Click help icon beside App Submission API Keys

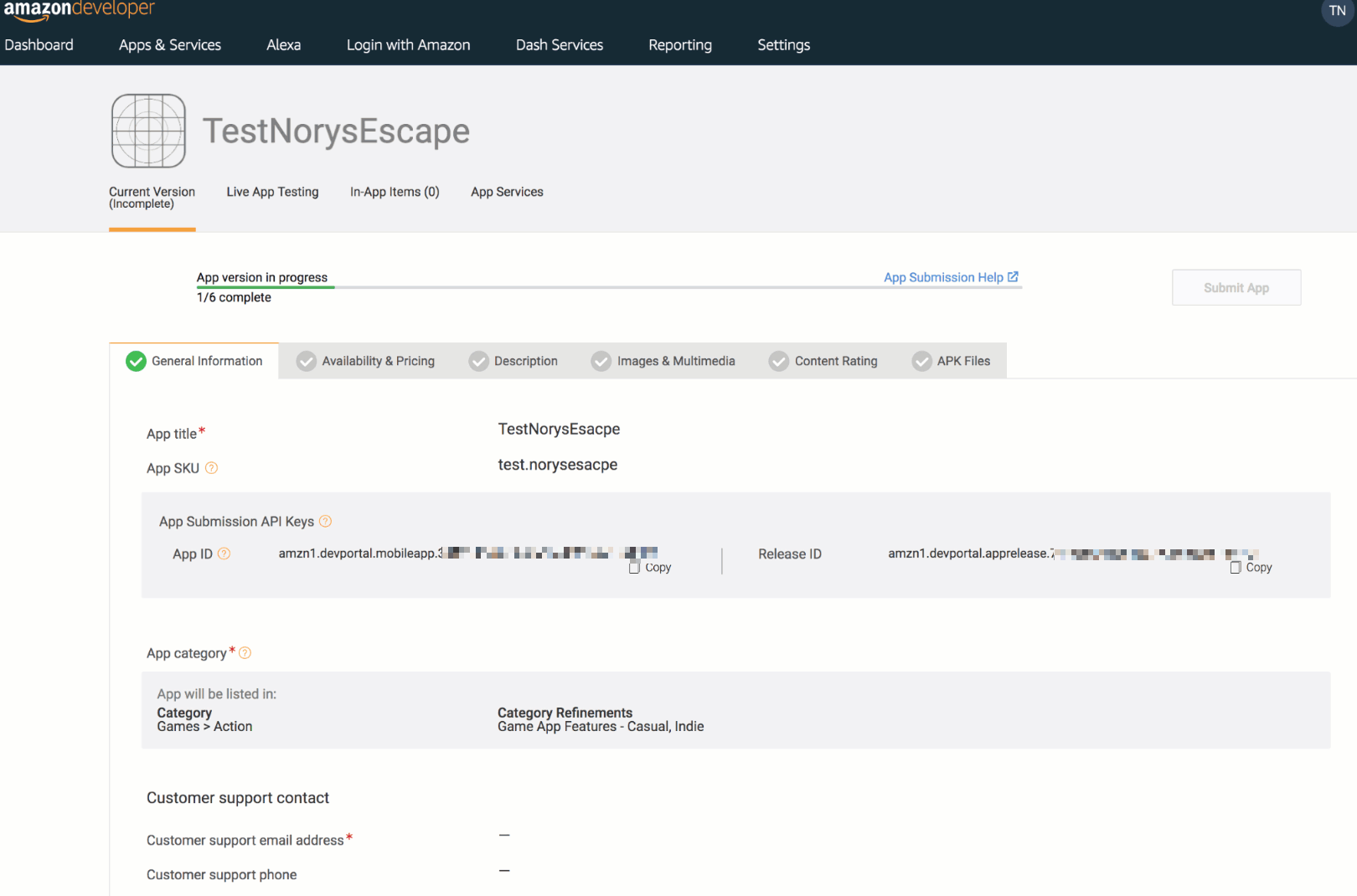[x=326, y=522]
